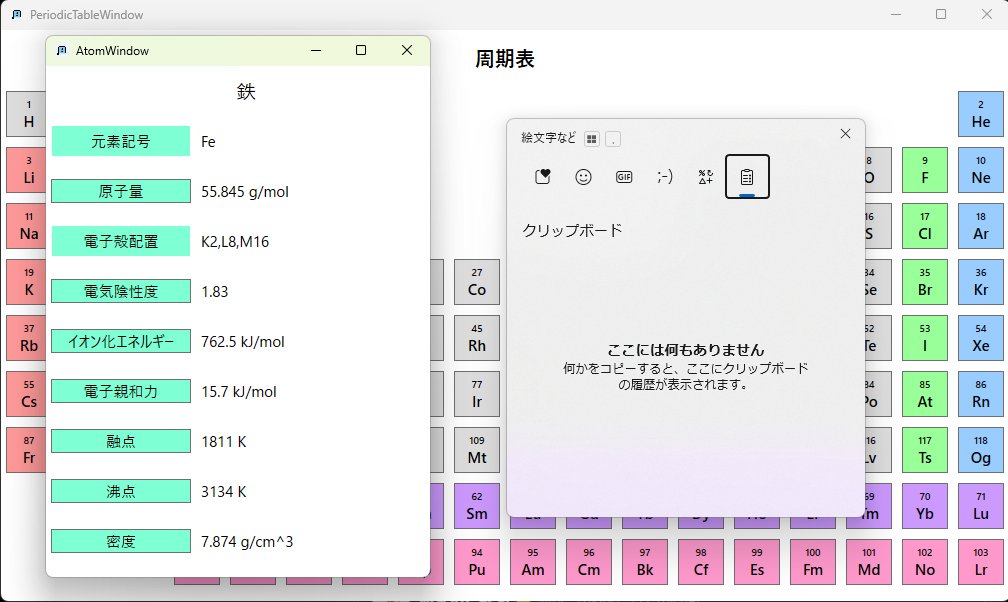Click the period key icon beside 絵文字など
The width and height of the screenshot is (1008, 602).
613,139
